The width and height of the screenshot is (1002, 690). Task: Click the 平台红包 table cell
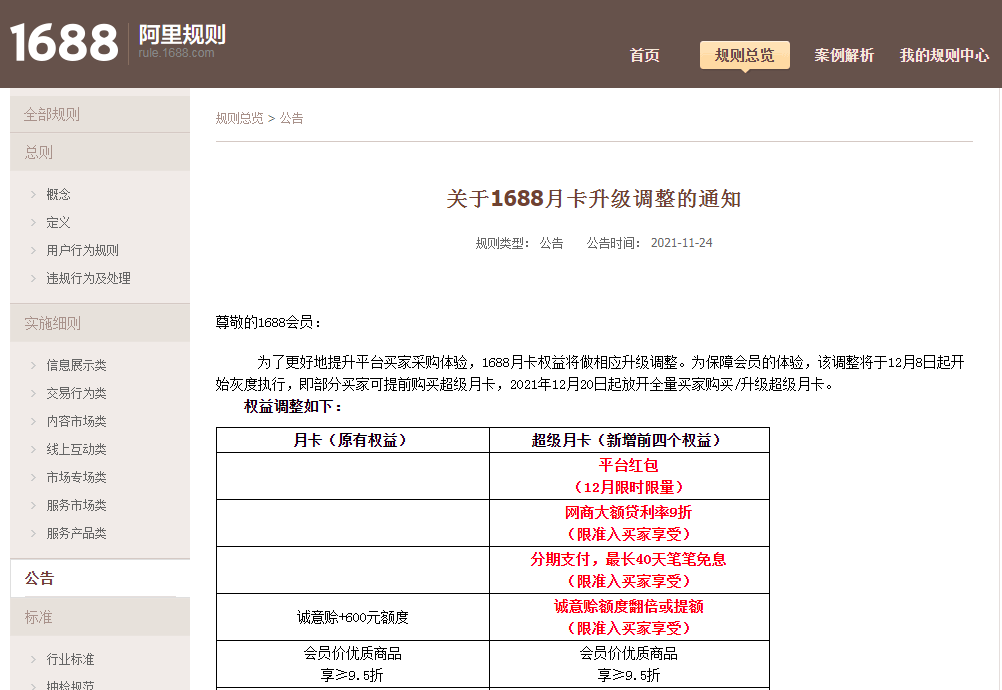point(629,476)
